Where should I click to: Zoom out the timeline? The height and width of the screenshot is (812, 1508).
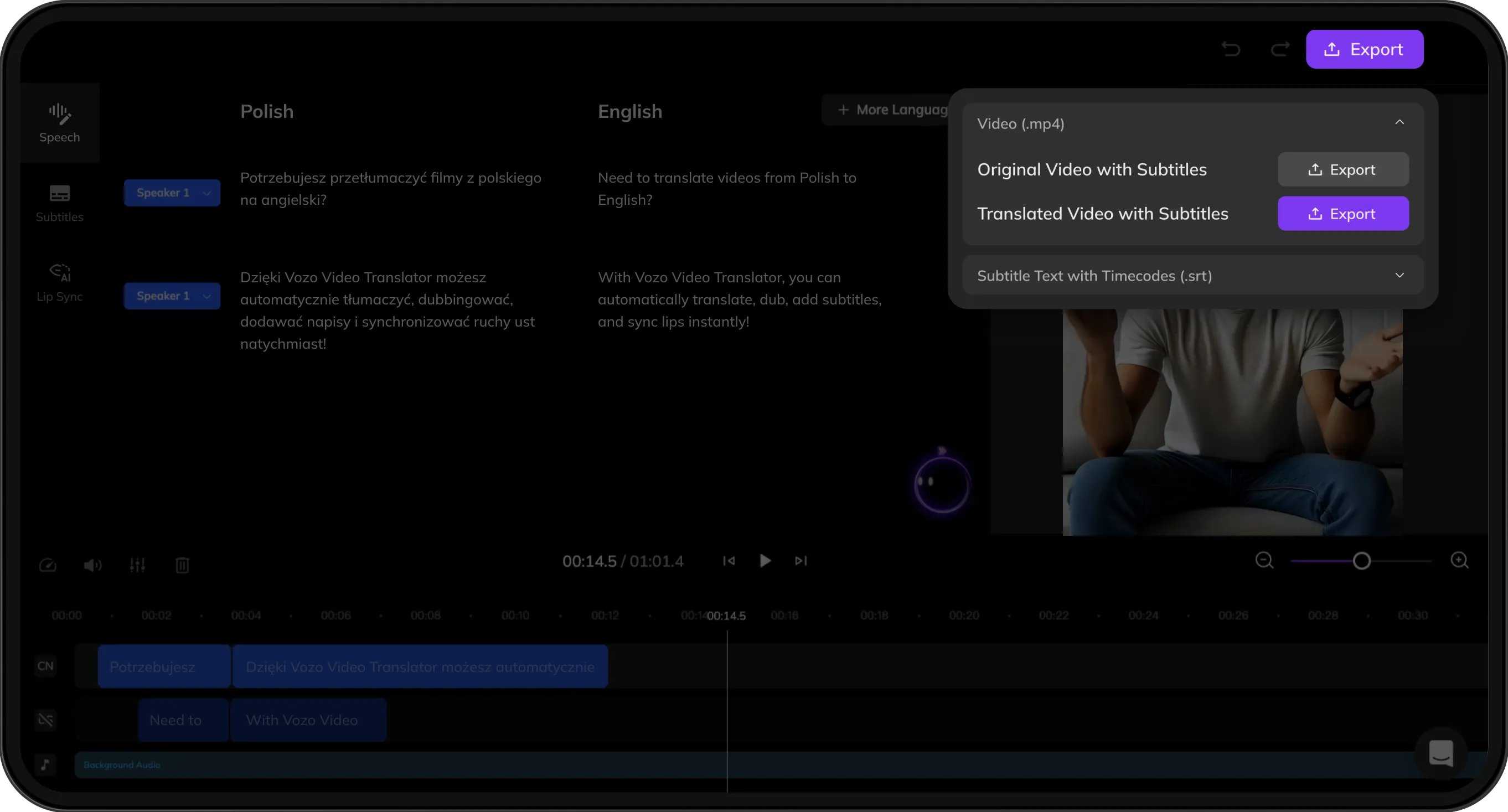tap(1264, 561)
